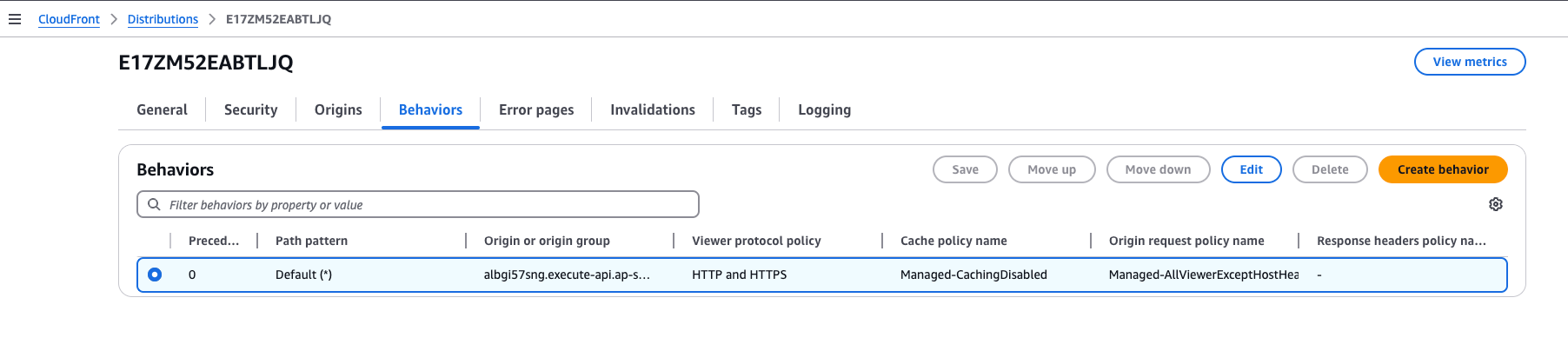Click the precedence value 0 cell
Viewport: 1568px width, 364px height.
[x=192, y=275]
